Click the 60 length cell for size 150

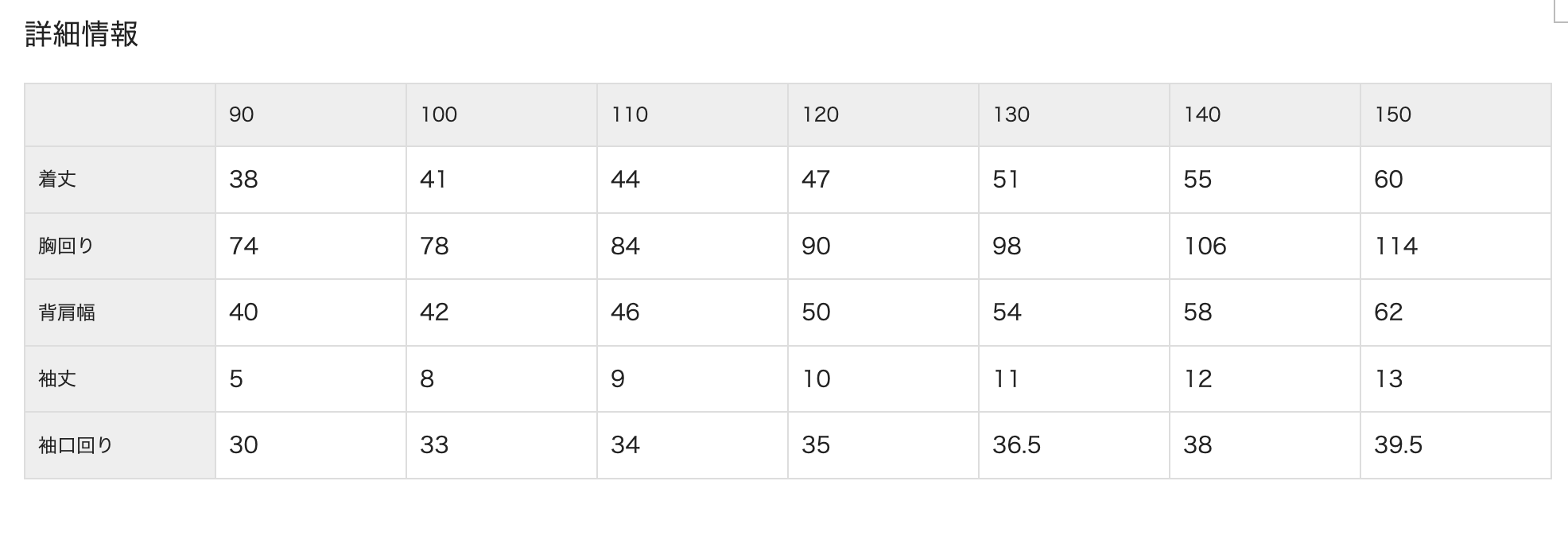coord(1456,180)
